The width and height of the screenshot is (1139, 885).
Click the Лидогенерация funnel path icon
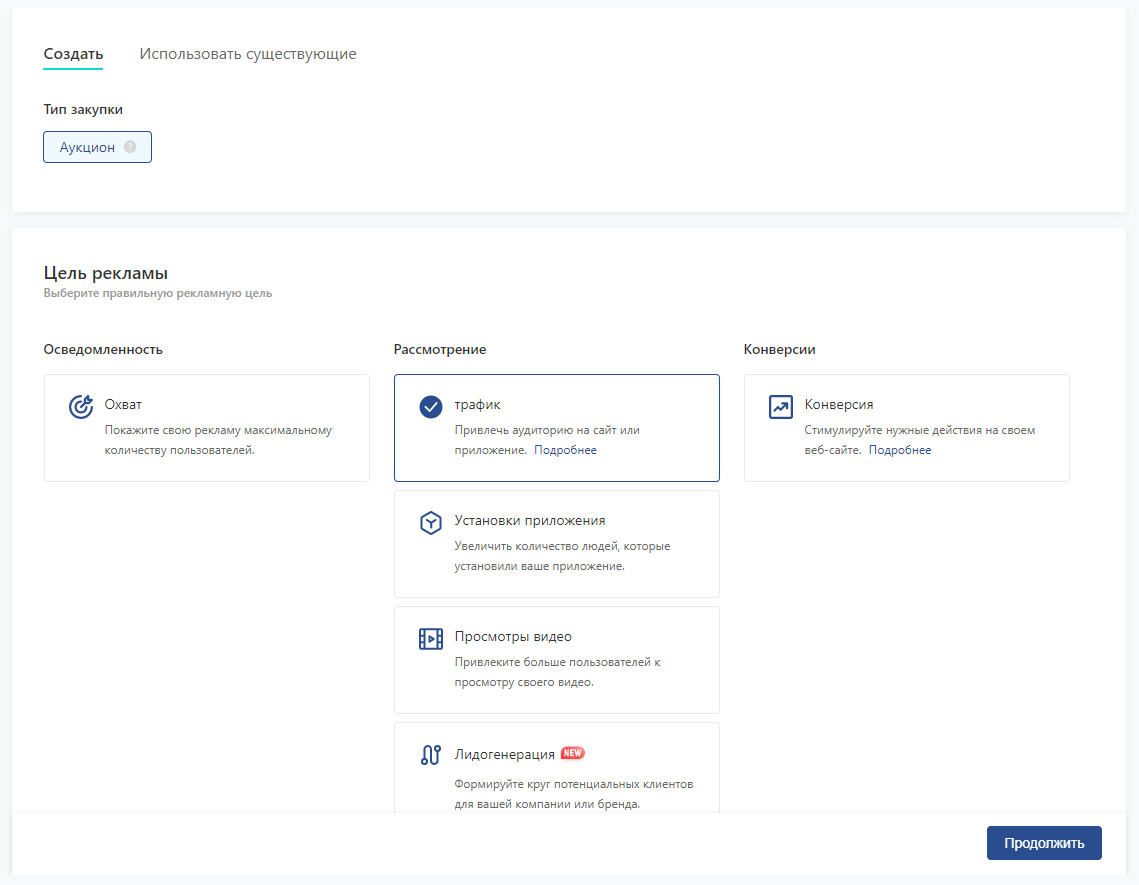[430, 755]
